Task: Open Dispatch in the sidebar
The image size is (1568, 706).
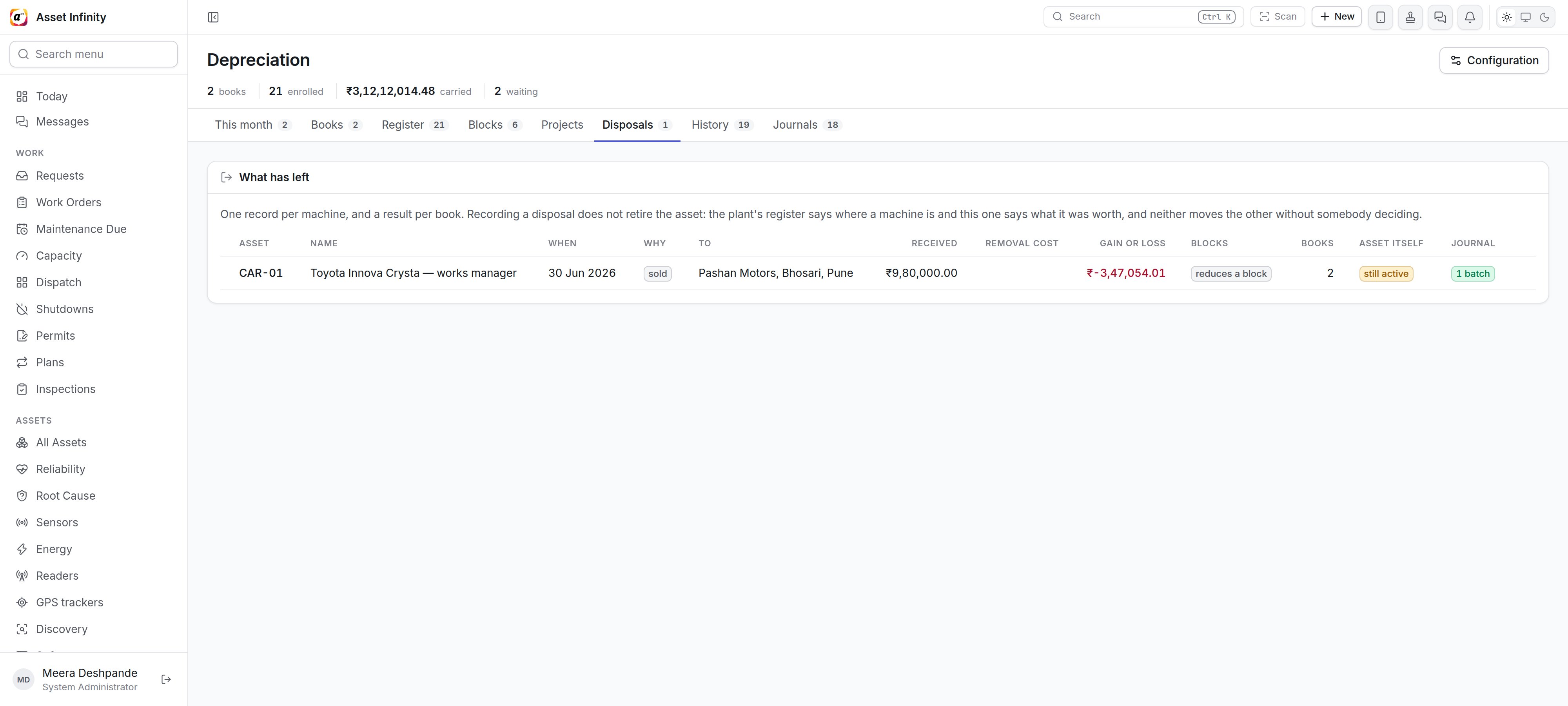Action: click(94, 282)
